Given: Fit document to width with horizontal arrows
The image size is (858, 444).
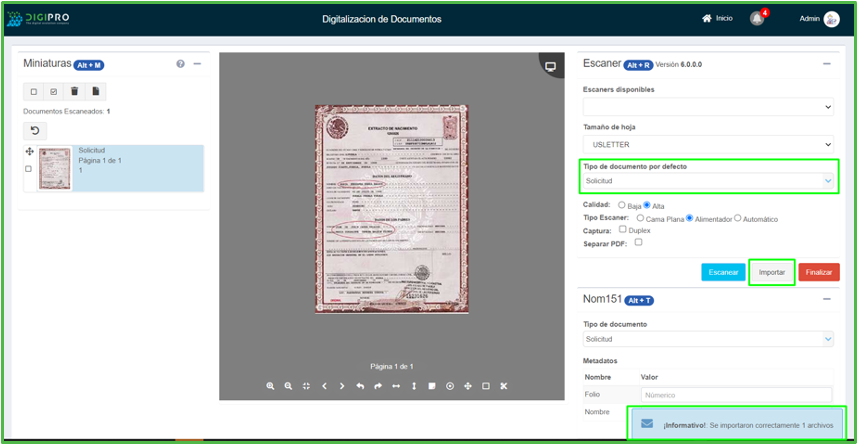Looking at the screenshot, I should click(x=396, y=386).
